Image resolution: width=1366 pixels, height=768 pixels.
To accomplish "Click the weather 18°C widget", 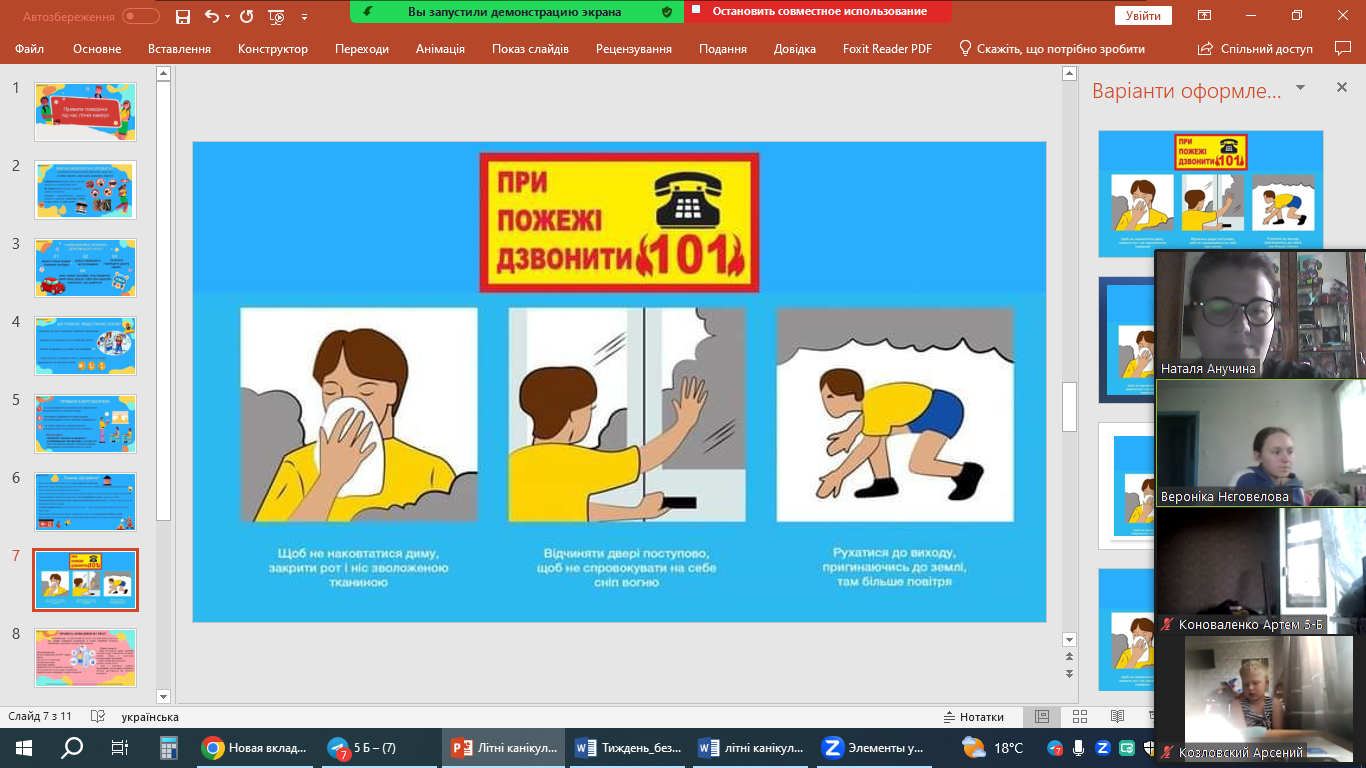I will [993, 748].
